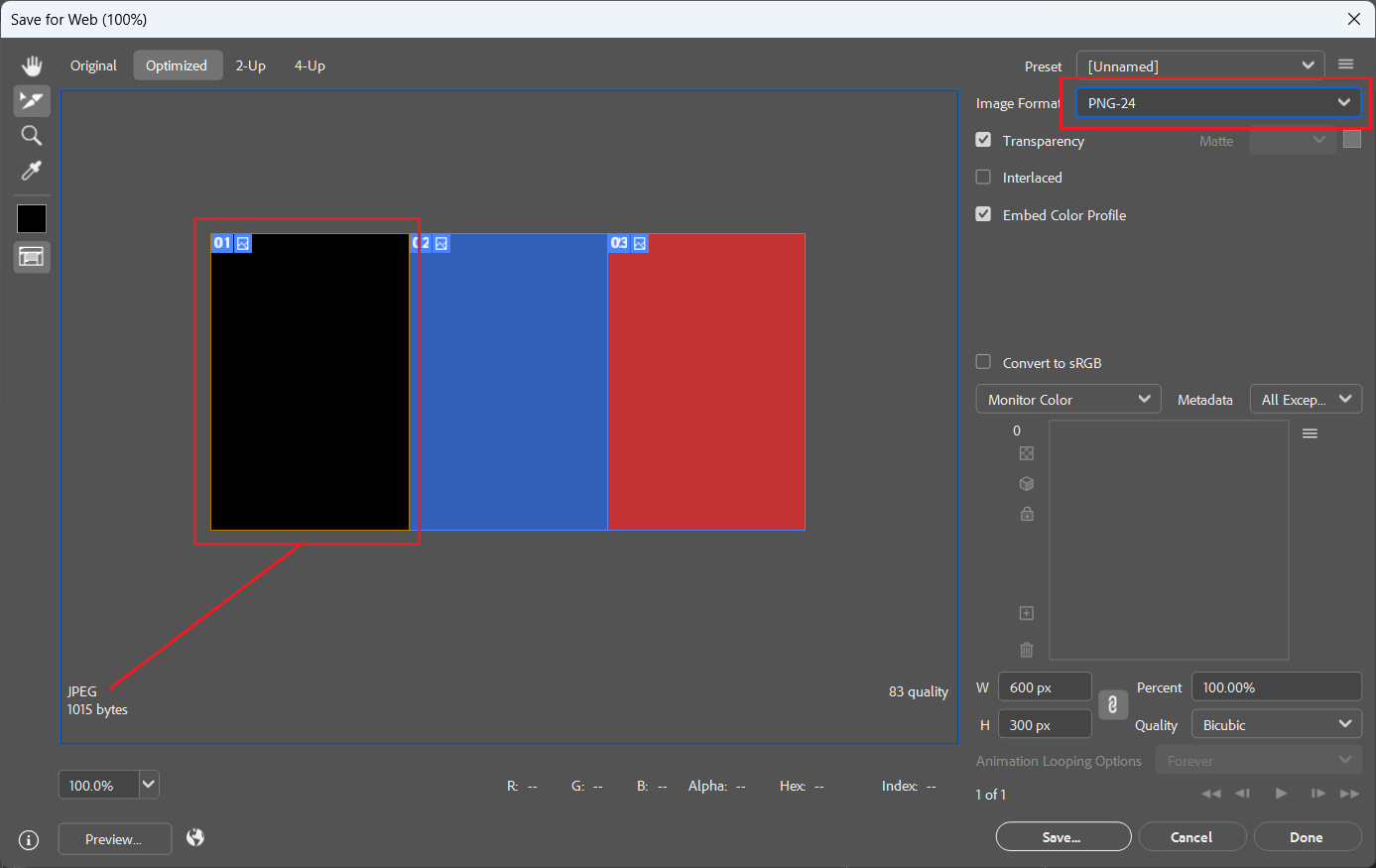The height and width of the screenshot is (868, 1376).
Task: Open the Optimize menu icon beside Preset
Action: (1345, 64)
